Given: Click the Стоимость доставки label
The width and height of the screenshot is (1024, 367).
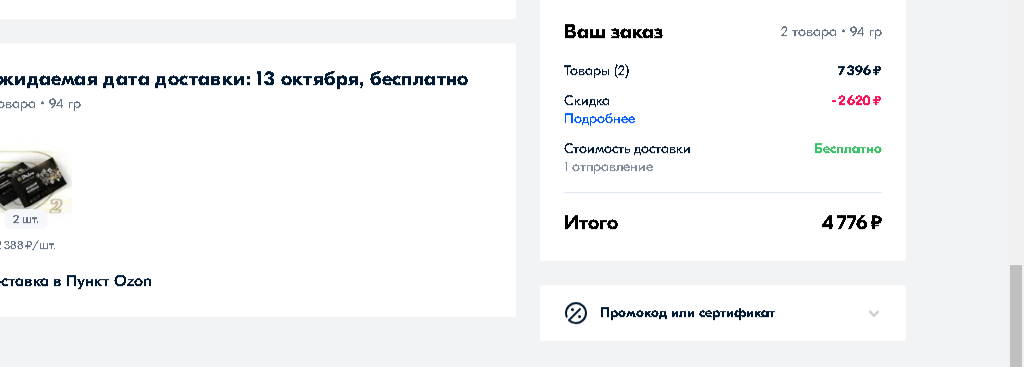Looking at the screenshot, I should (x=627, y=149).
